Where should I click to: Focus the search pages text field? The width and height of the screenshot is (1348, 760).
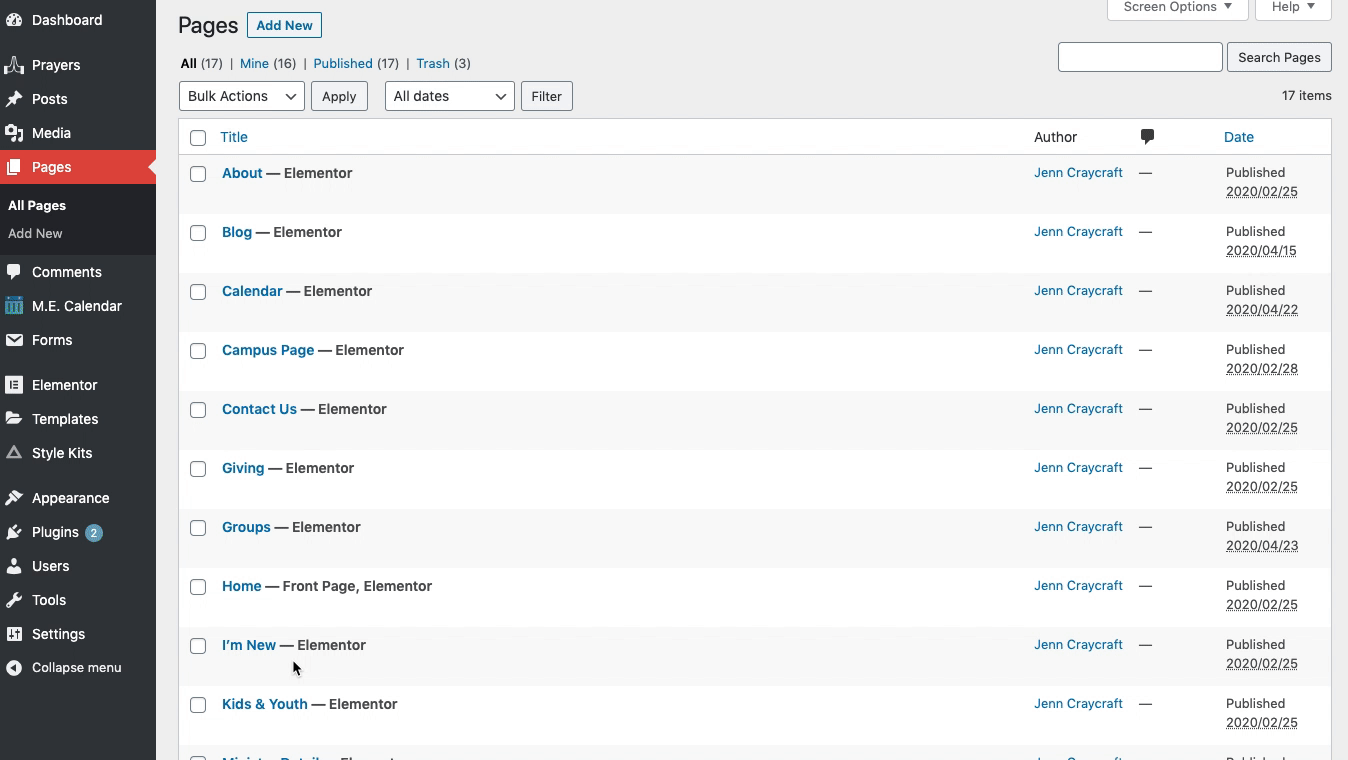click(x=1140, y=57)
